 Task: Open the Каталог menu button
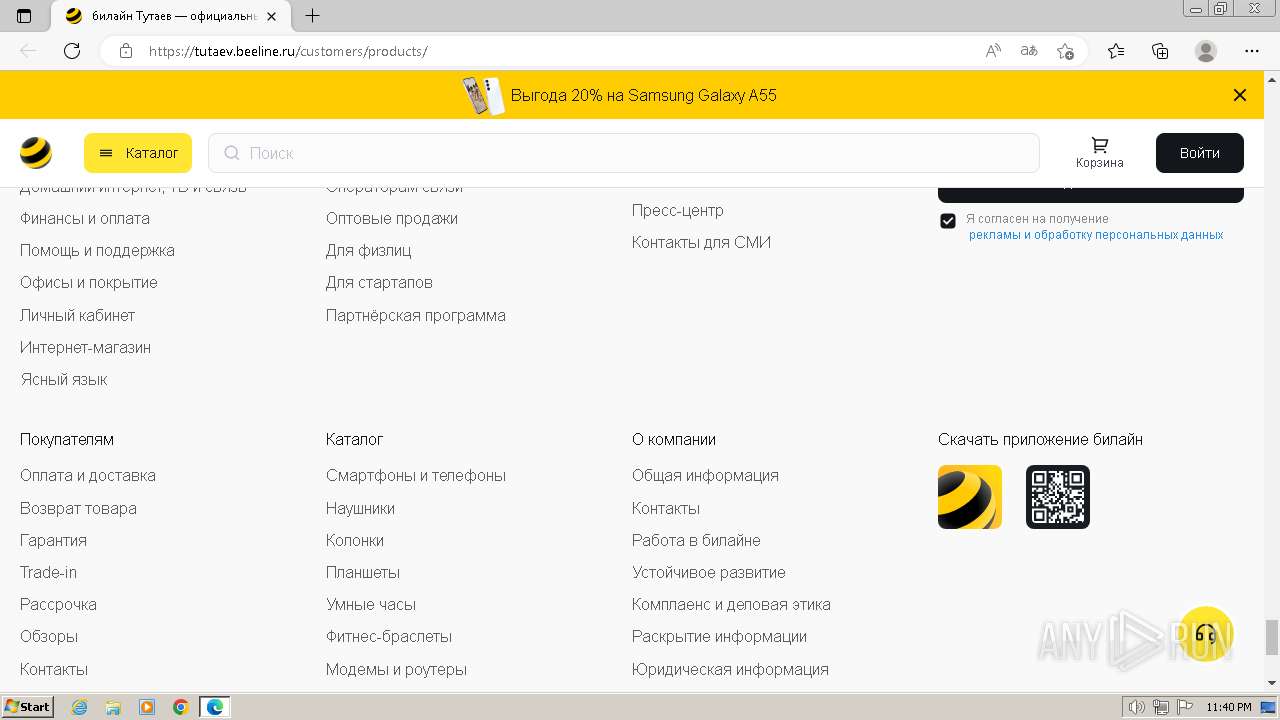coord(138,153)
